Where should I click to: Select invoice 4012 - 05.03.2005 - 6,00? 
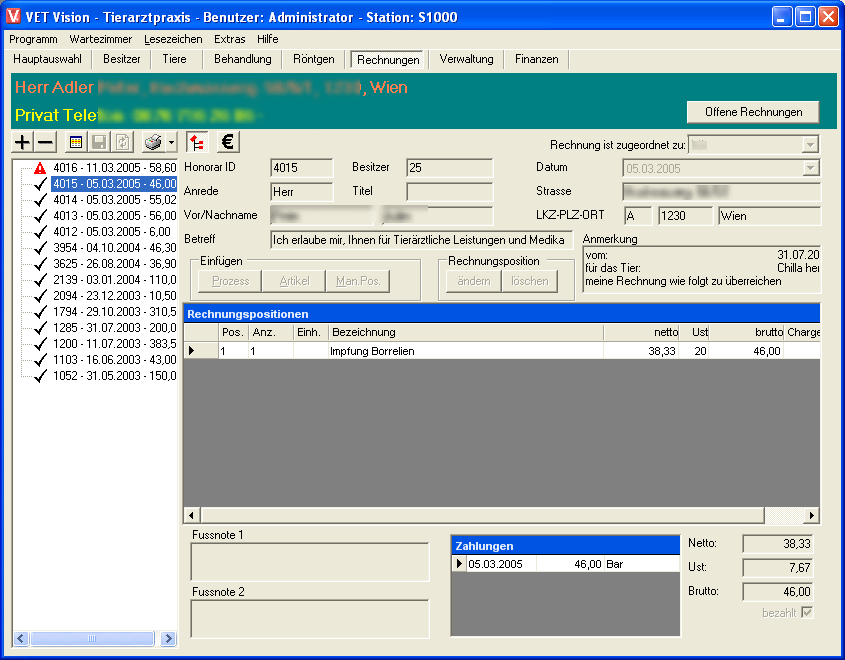tap(112, 232)
